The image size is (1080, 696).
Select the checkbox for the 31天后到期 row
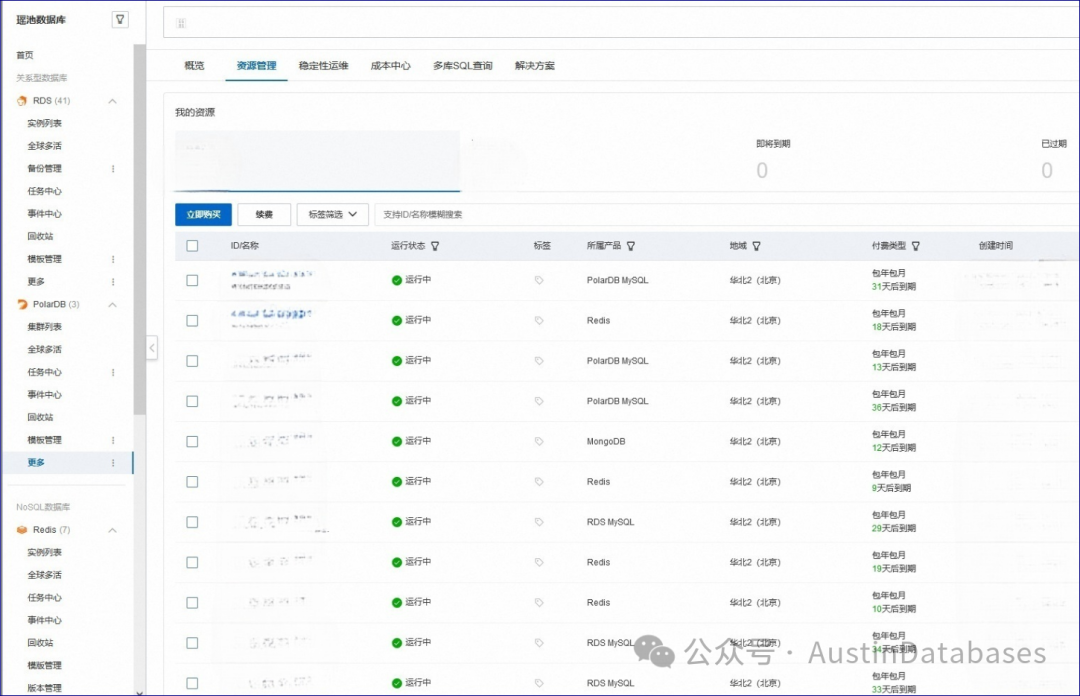pos(192,280)
